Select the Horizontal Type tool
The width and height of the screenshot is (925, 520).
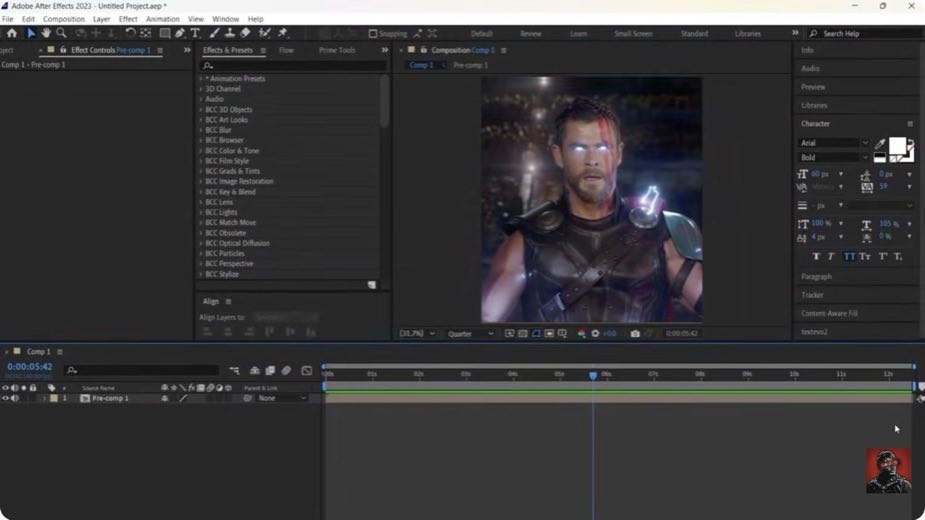click(x=195, y=33)
